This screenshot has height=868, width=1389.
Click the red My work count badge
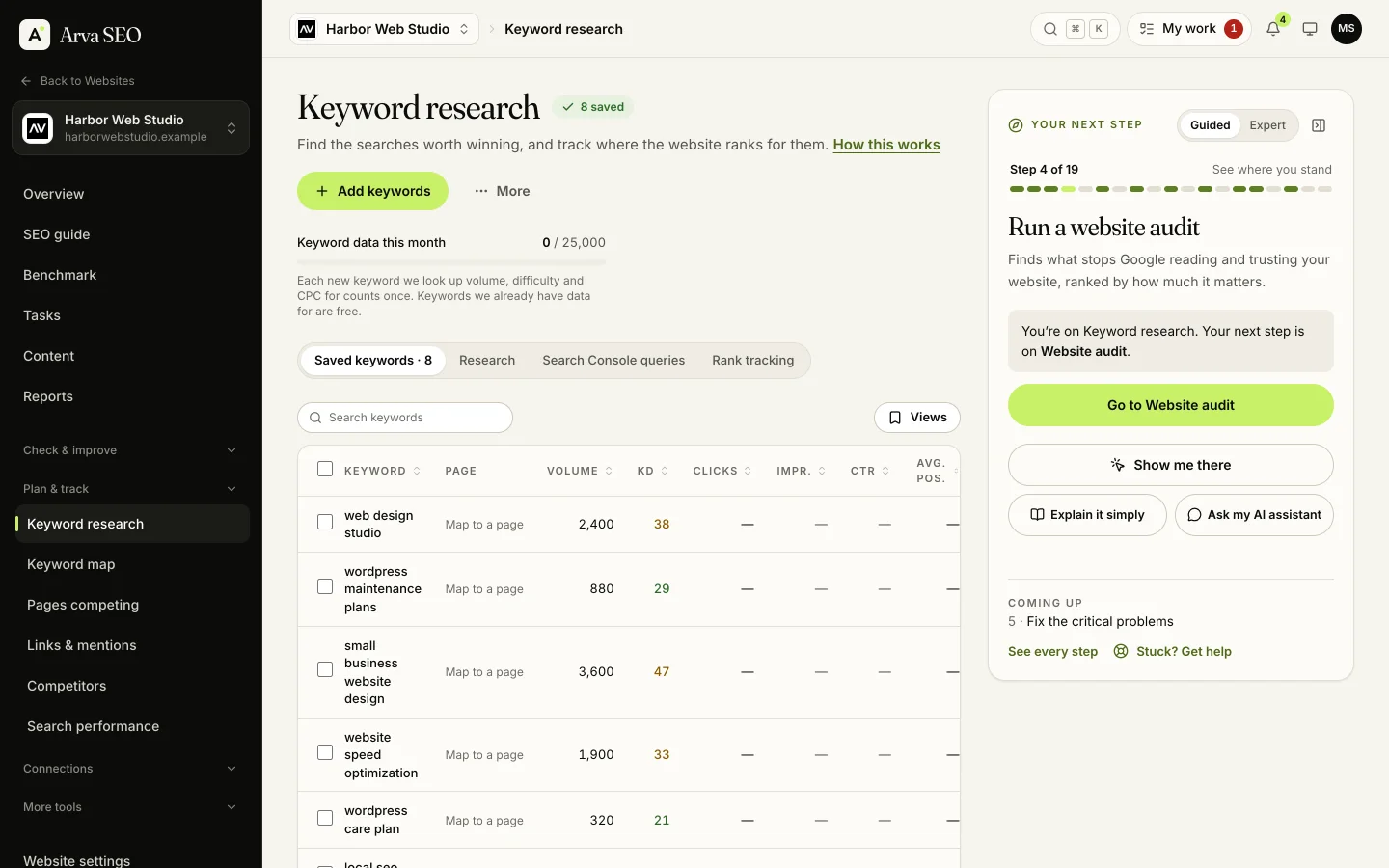point(1233,29)
